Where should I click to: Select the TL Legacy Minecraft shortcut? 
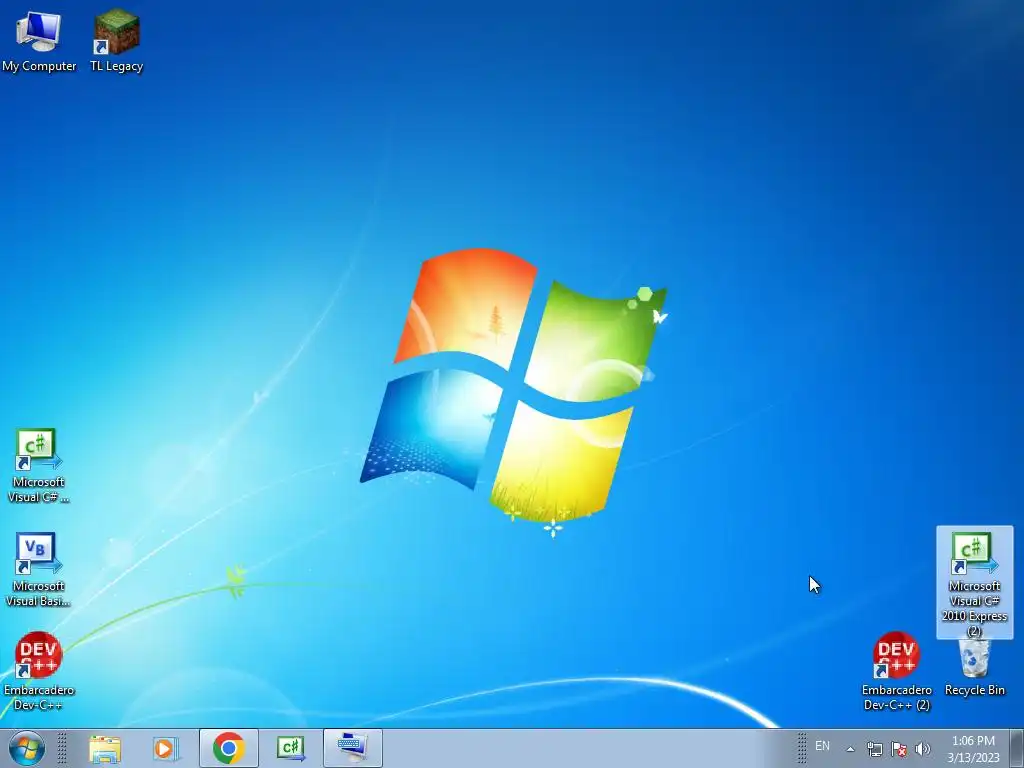point(116,40)
